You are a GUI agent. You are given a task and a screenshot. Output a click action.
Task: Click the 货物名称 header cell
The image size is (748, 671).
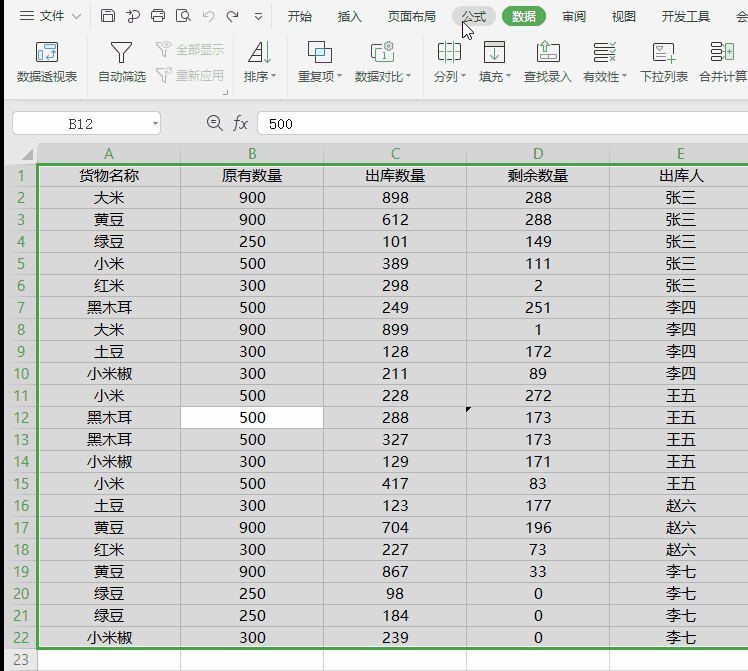109,176
